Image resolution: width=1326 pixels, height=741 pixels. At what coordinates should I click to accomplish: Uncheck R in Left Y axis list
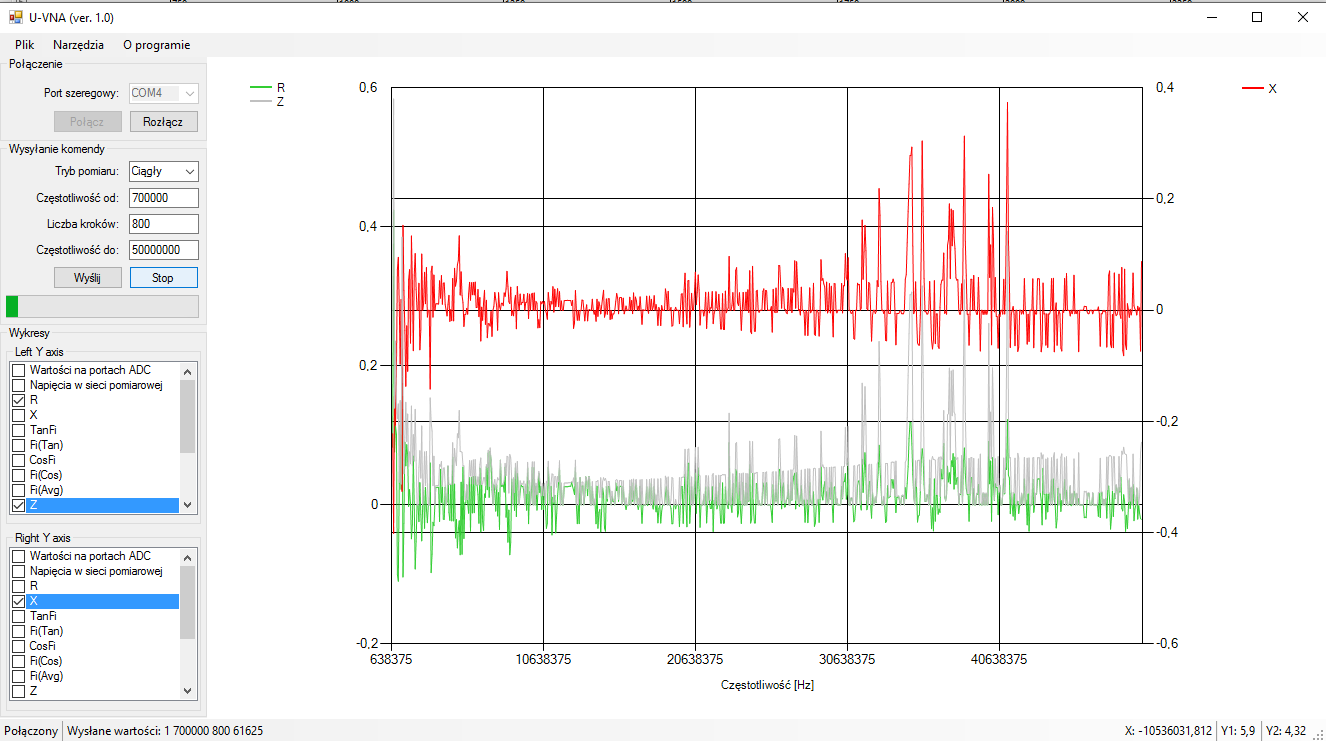click(18, 400)
